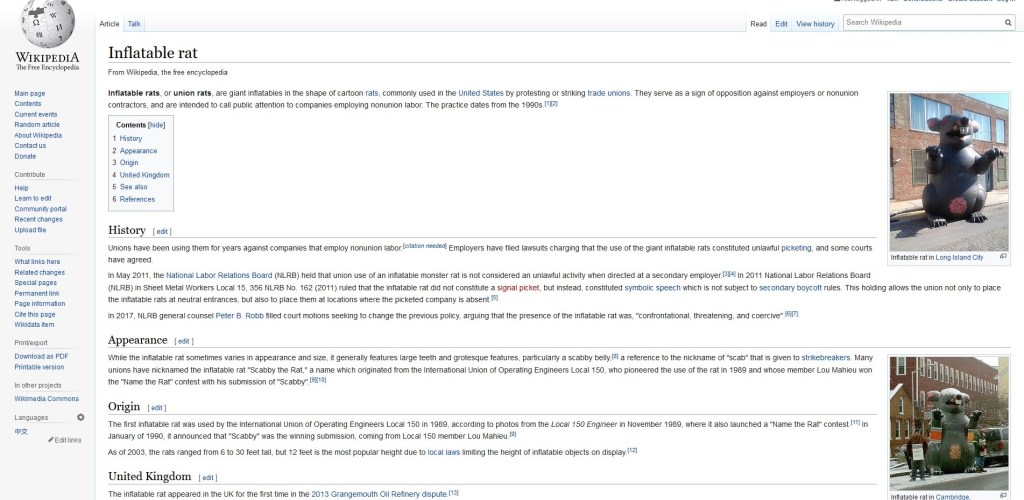Open the trade unions link
Screen dimensions: 1024x500
pyautogui.click(x=608, y=93)
